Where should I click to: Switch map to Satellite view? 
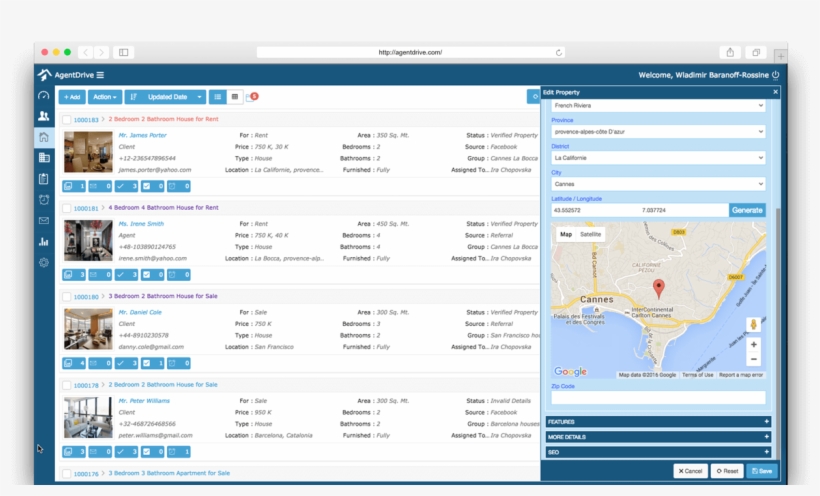point(590,234)
